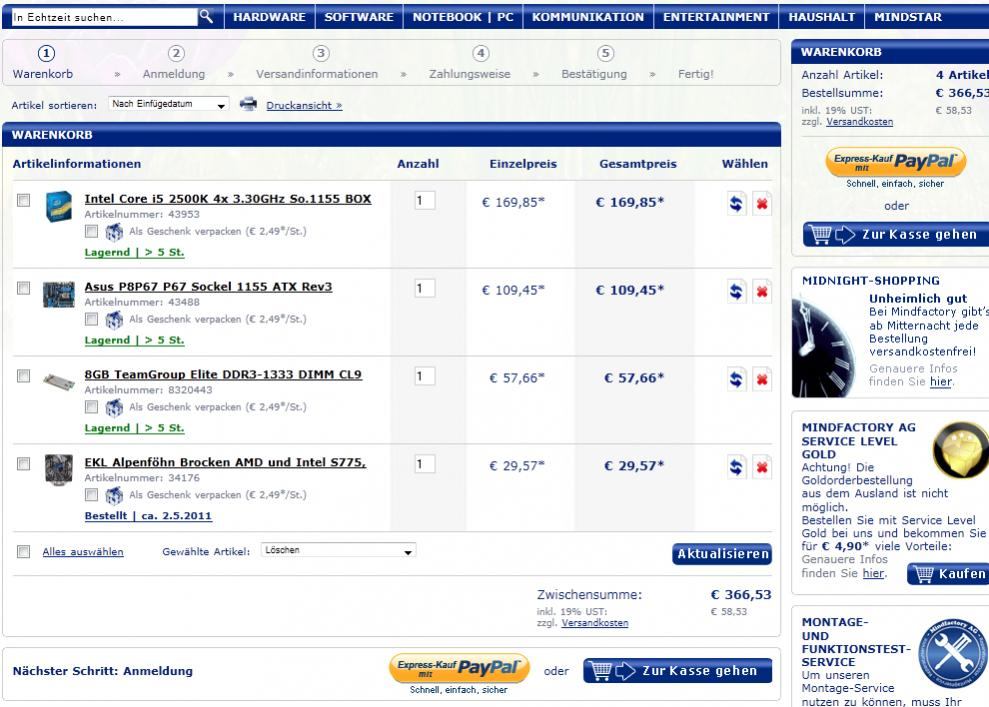The width and height of the screenshot is (989, 707).
Task: Open 8GB TeamGroup Elite DDR3-1333 link
Action: 223,374
